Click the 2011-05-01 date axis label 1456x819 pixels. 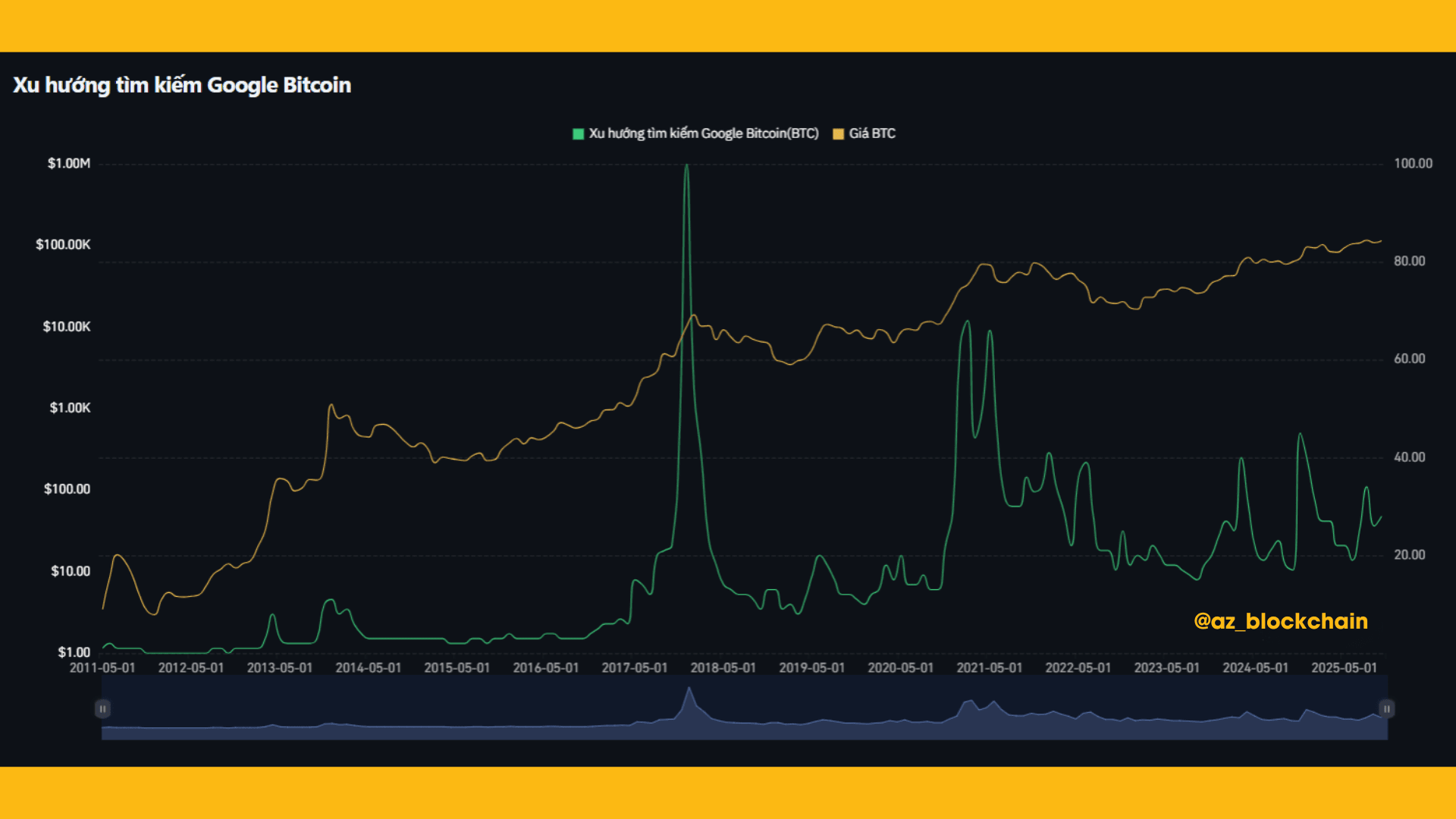(102, 668)
